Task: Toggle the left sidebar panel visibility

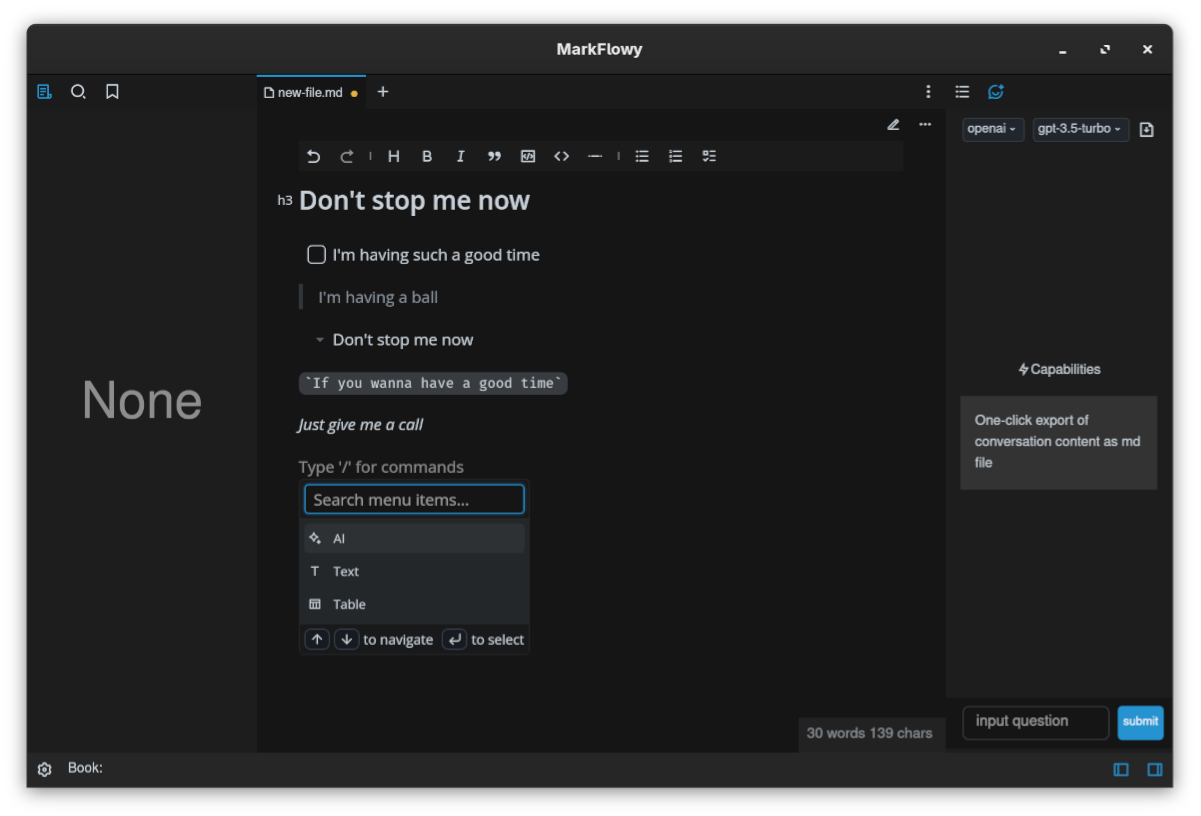Action: click(x=1121, y=769)
